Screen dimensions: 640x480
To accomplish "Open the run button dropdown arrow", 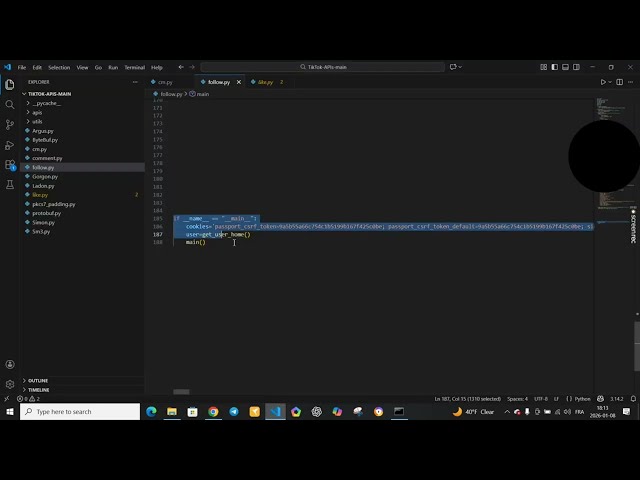I will coord(610,82).
